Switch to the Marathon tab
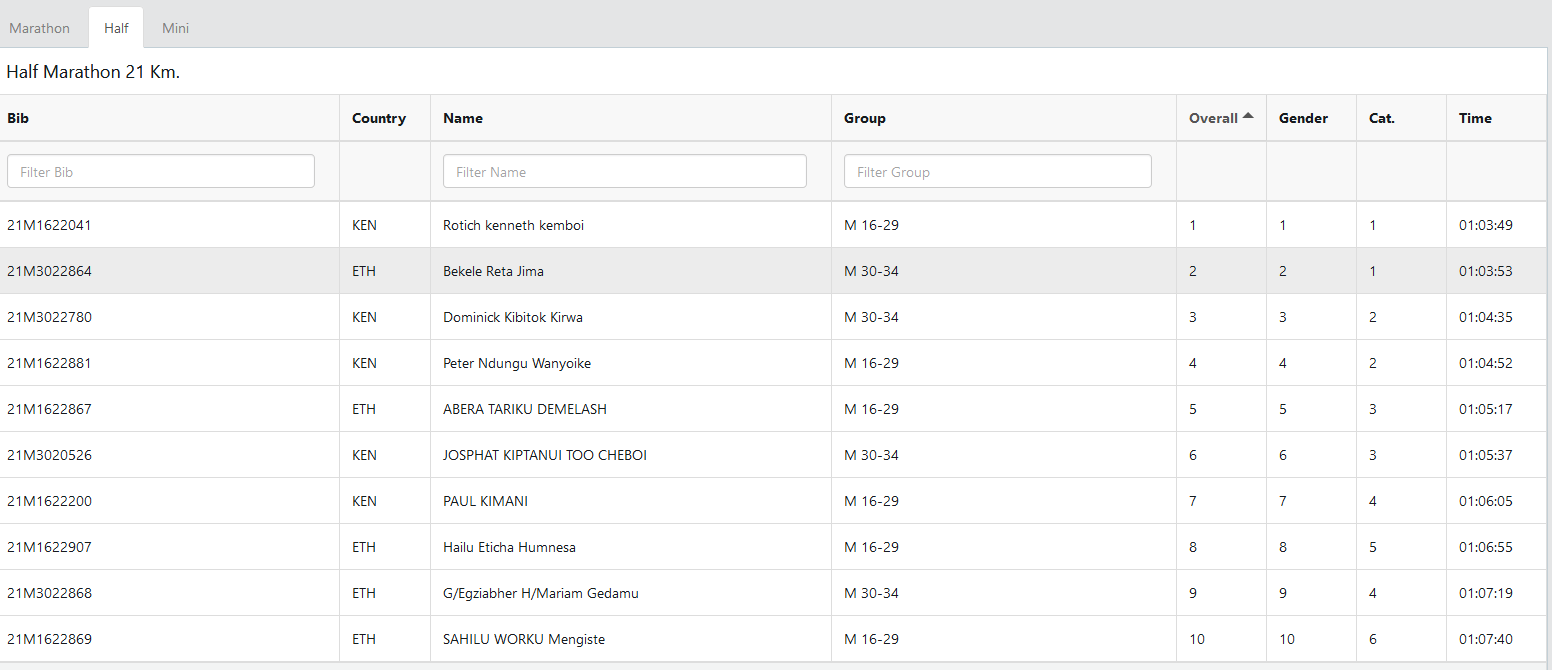 tap(40, 28)
